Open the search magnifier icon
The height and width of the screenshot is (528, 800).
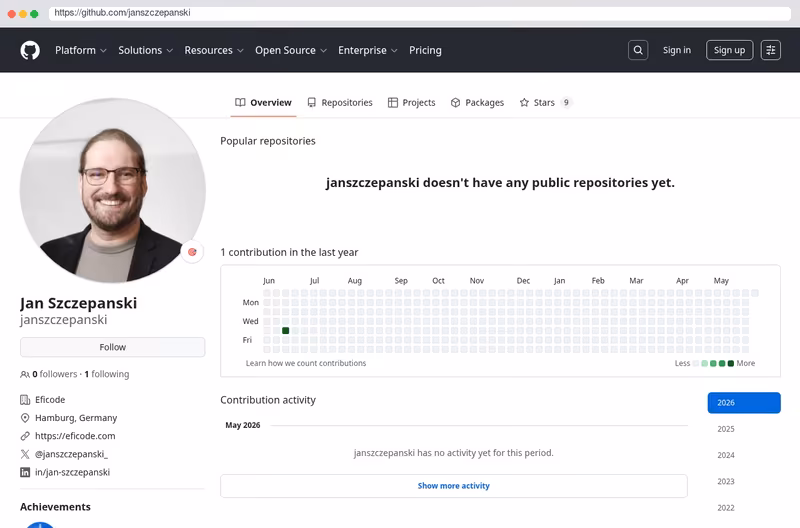tap(638, 50)
